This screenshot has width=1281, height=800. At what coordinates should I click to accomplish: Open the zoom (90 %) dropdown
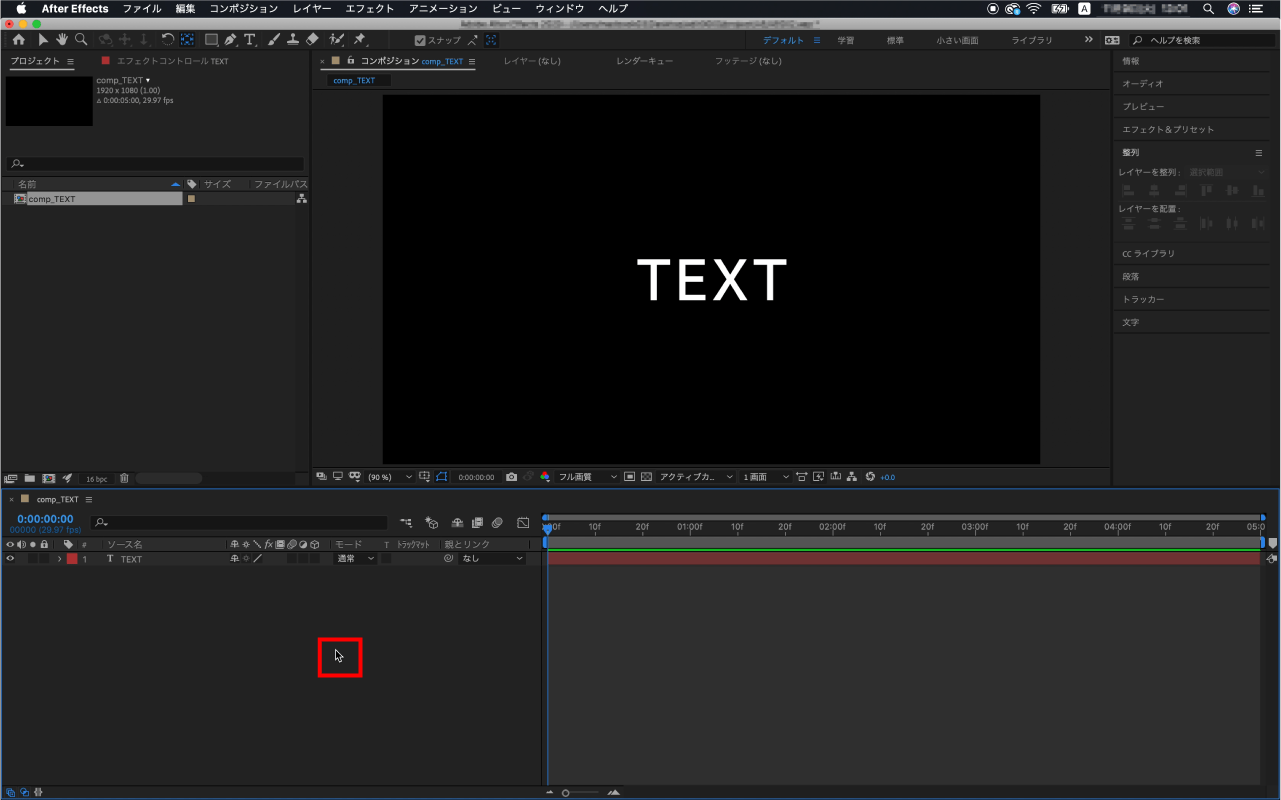pyautogui.click(x=390, y=477)
